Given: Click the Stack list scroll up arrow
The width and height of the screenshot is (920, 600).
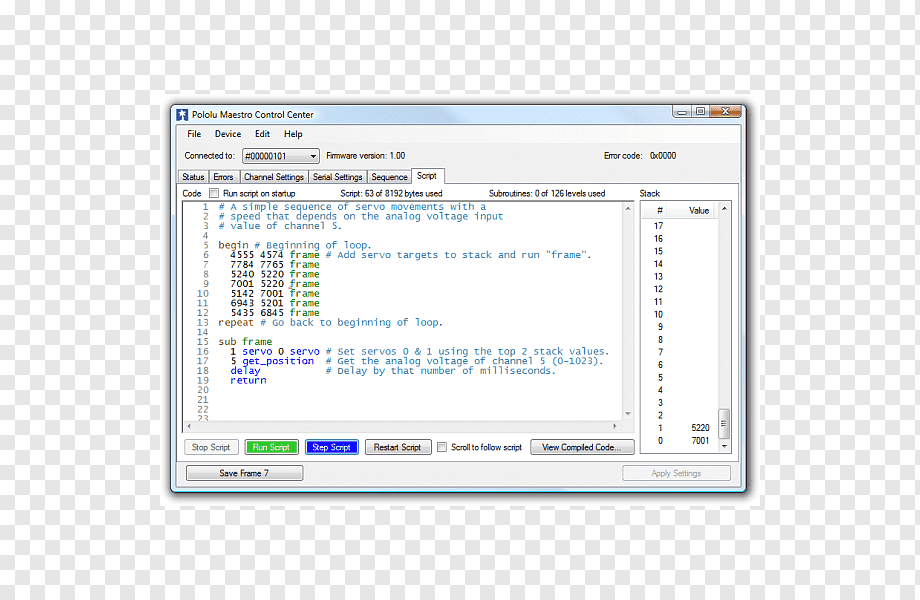Looking at the screenshot, I should (x=725, y=209).
